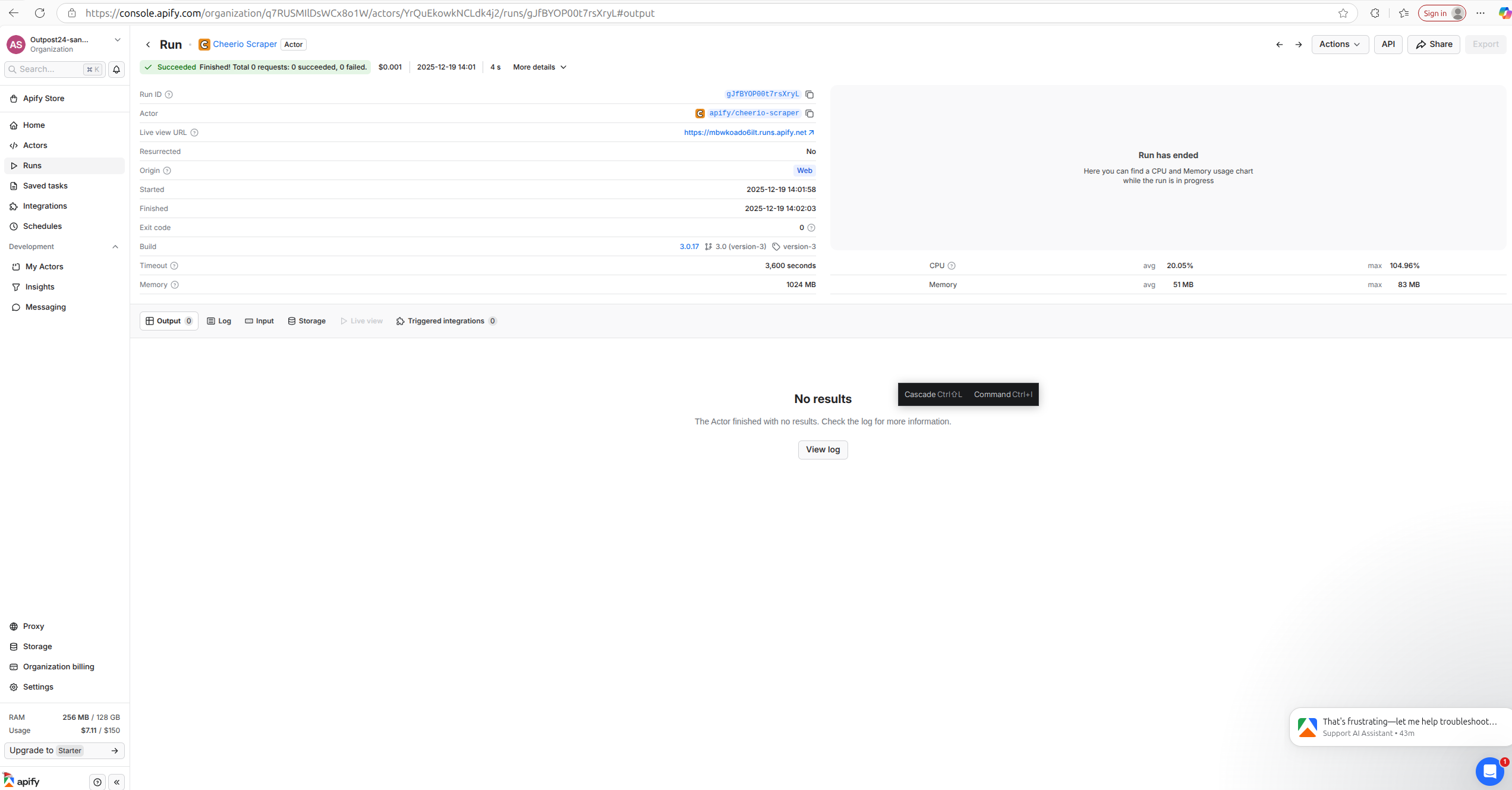1512x790 pixels.
Task: Switch to the Log tab
Action: (219, 321)
